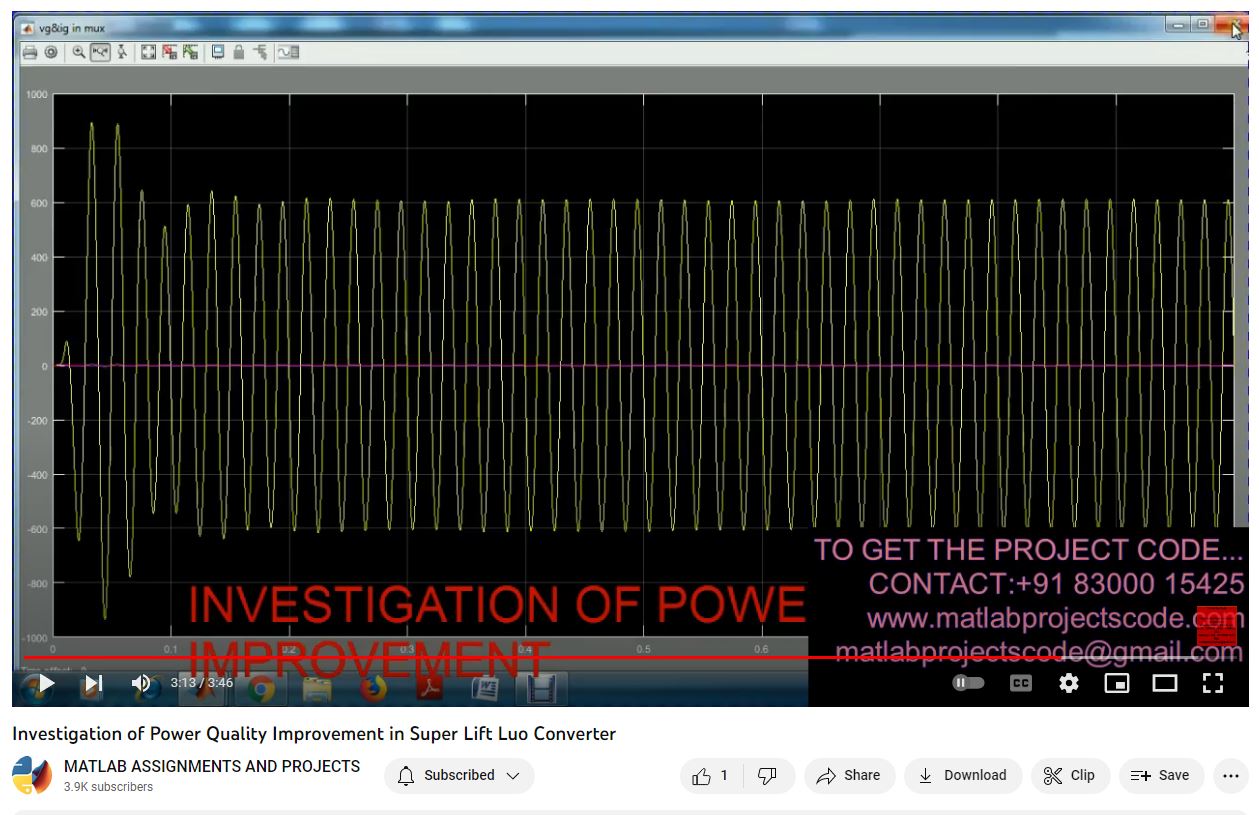Screen dimensions: 1259x815
Task: Open video settings gear
Action: 1069,683
